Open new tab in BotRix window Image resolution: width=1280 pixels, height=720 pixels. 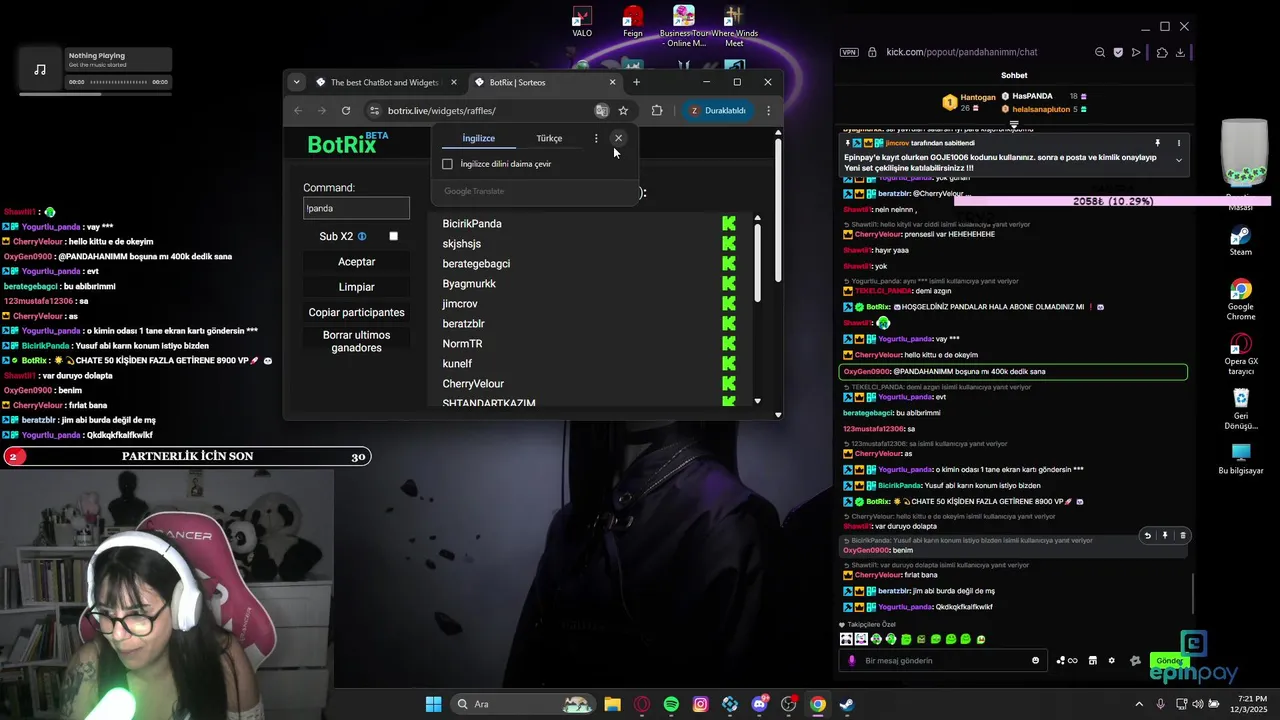pyautogui.click(x=636, y=82)
